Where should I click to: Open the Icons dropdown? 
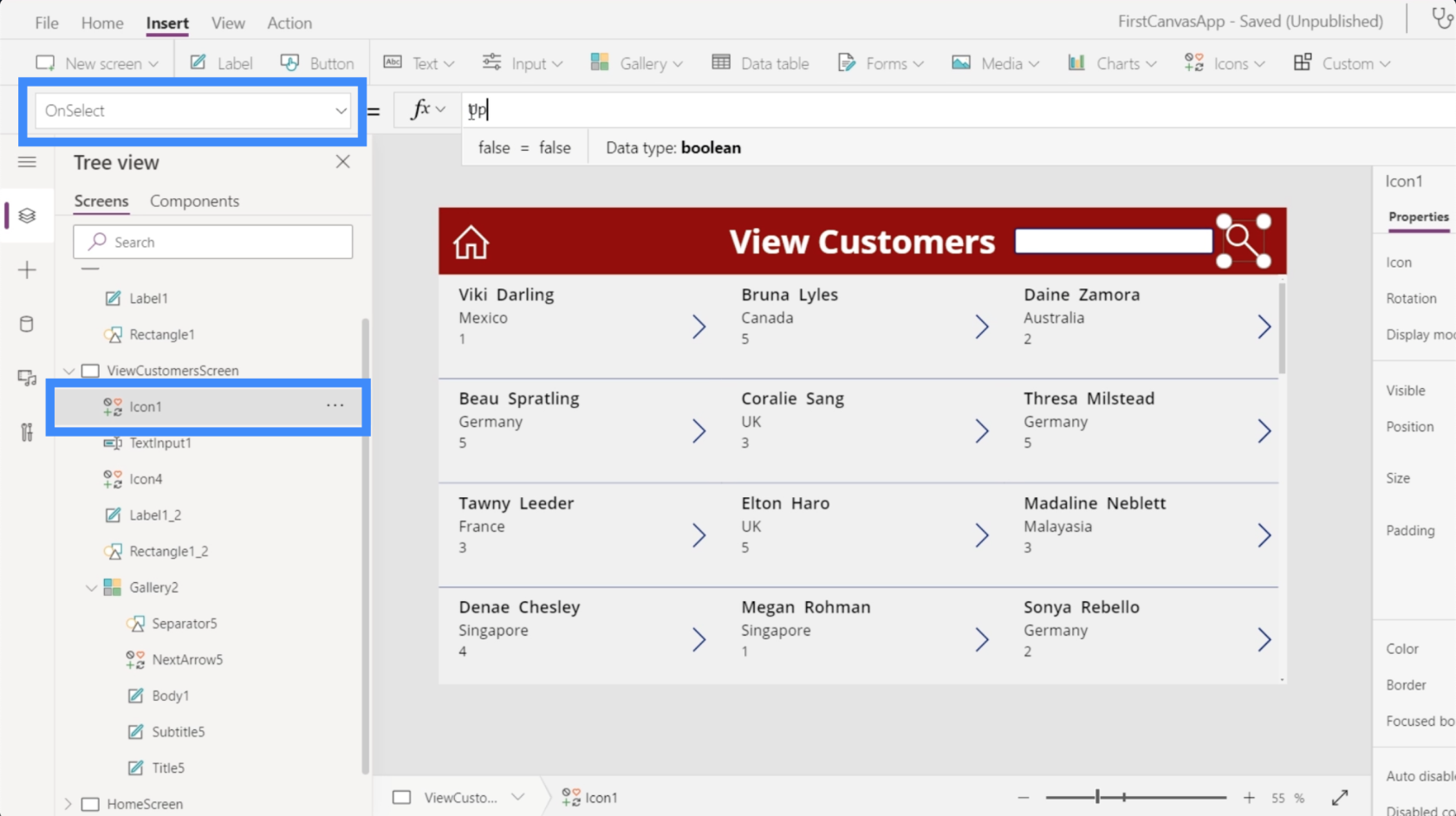tap(1225, 63)
